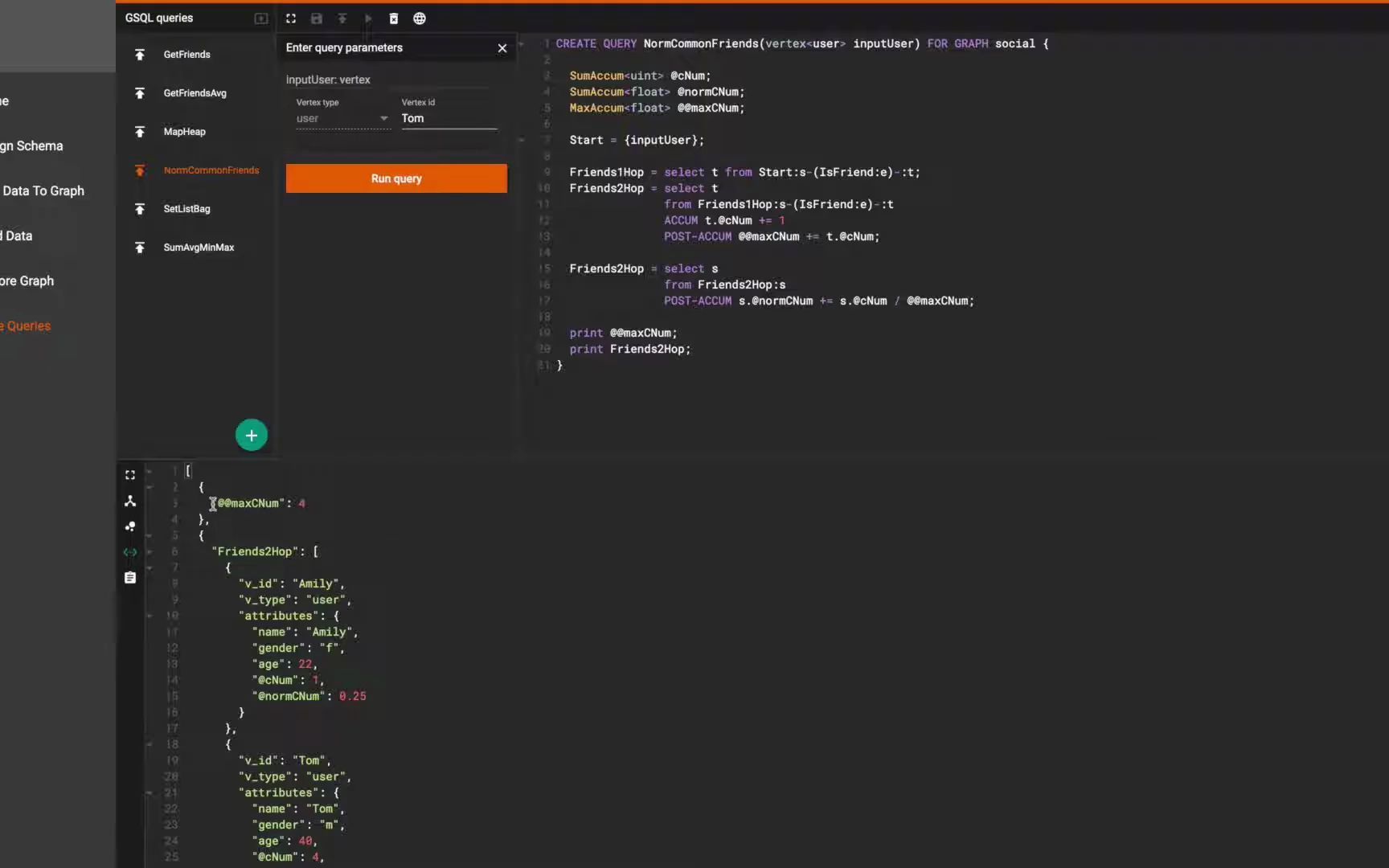Select the MapHeap query
The image size is (1389, 868).
click(184, 132)
